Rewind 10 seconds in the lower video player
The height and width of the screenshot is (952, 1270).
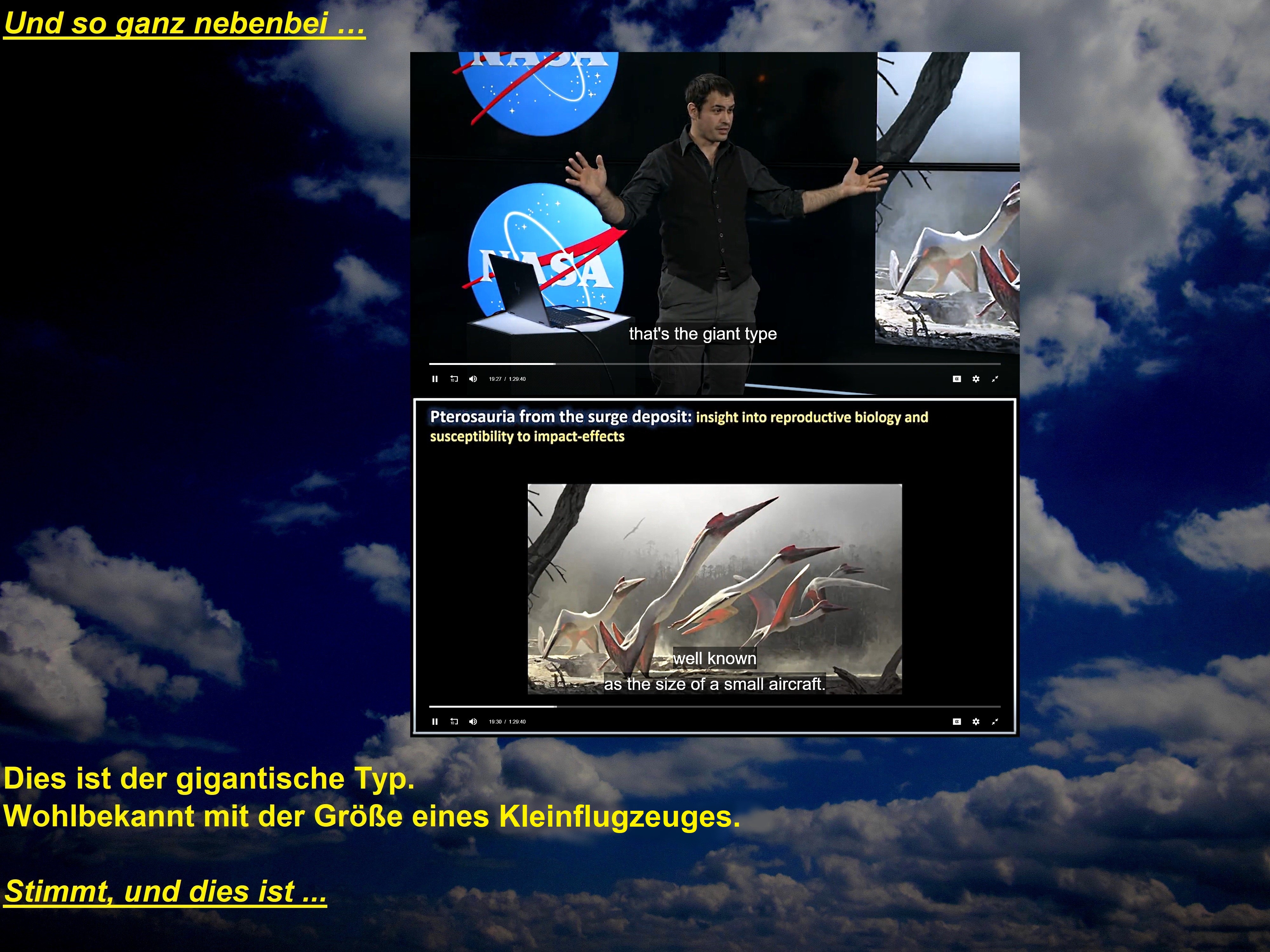(454, 721)
